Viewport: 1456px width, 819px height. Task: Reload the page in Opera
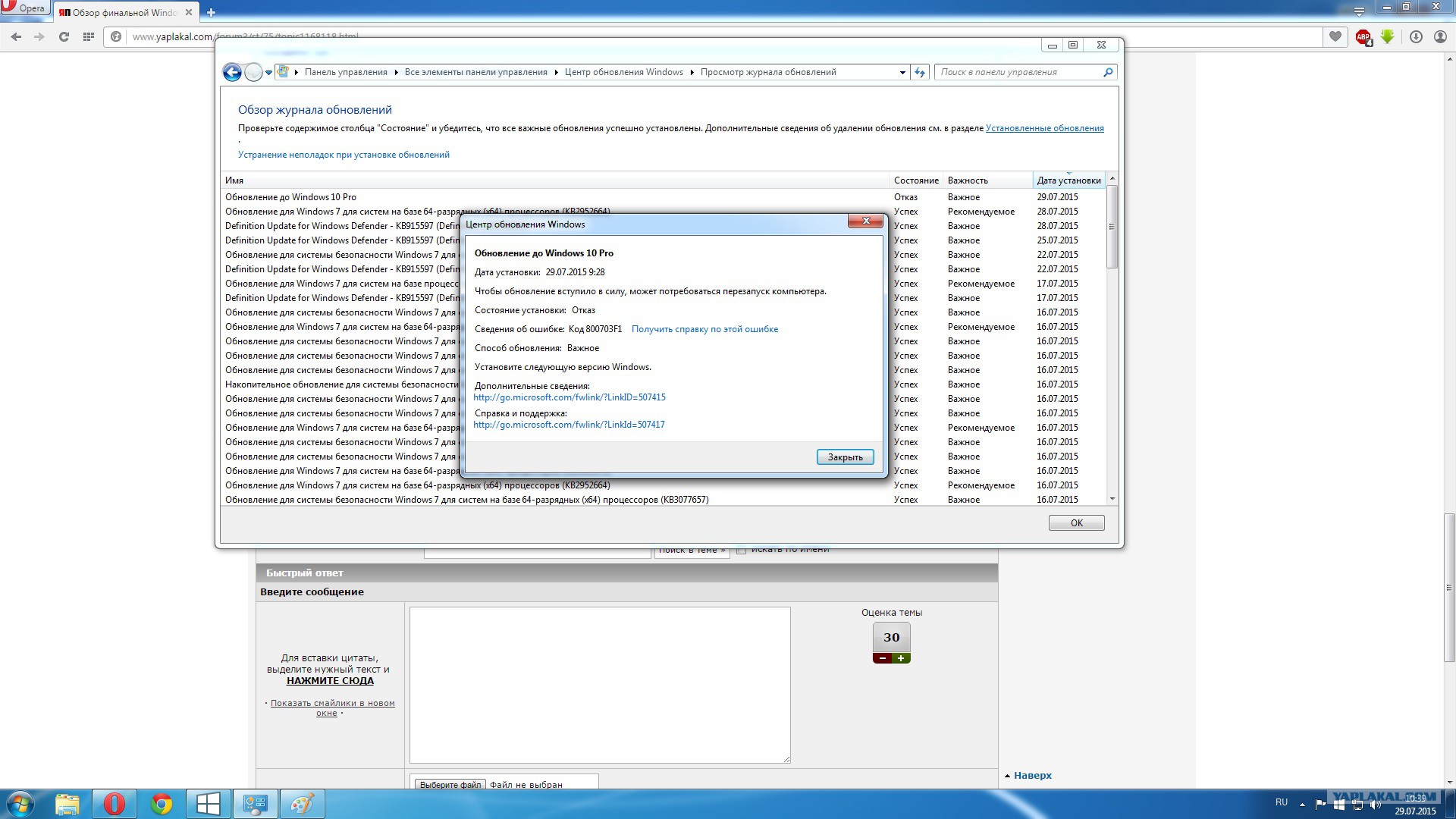[64, 36]
